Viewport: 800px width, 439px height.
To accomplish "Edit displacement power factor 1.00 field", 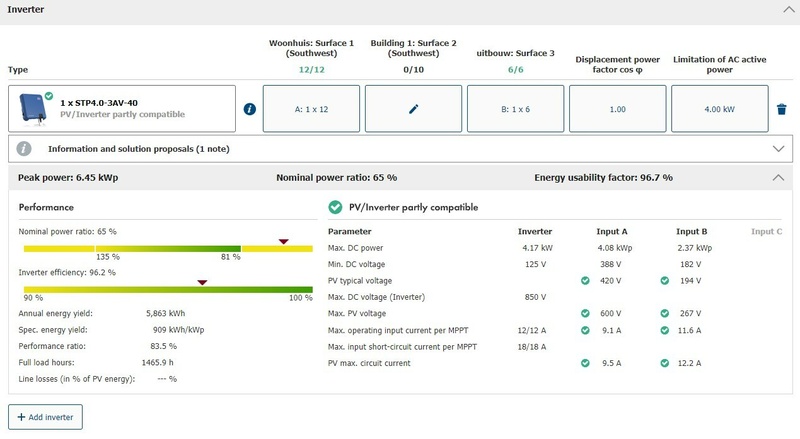I will pyautogui.click(x=617, y=109).
